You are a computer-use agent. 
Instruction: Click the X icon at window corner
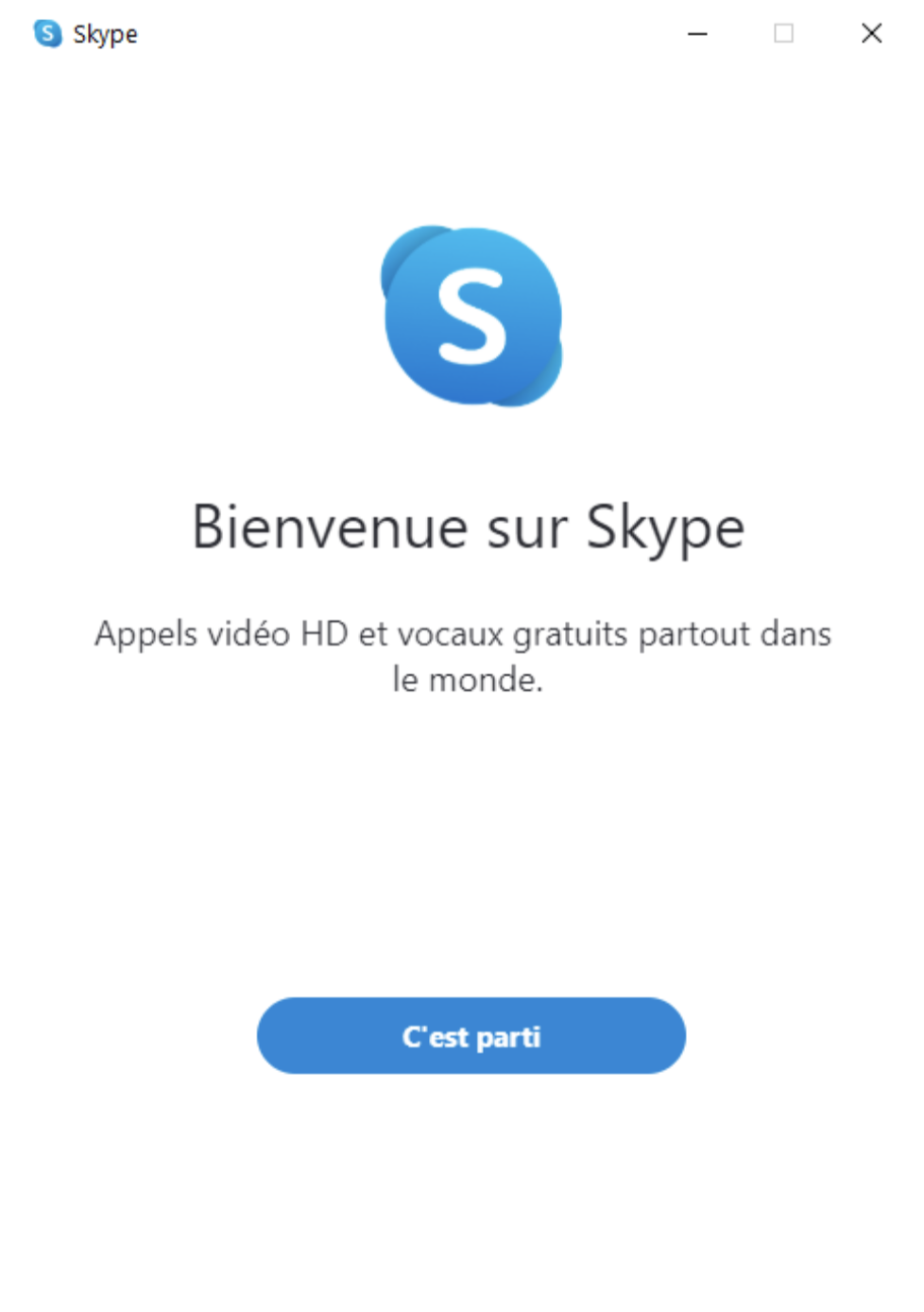pyautogui.click(x=871, y=34)
